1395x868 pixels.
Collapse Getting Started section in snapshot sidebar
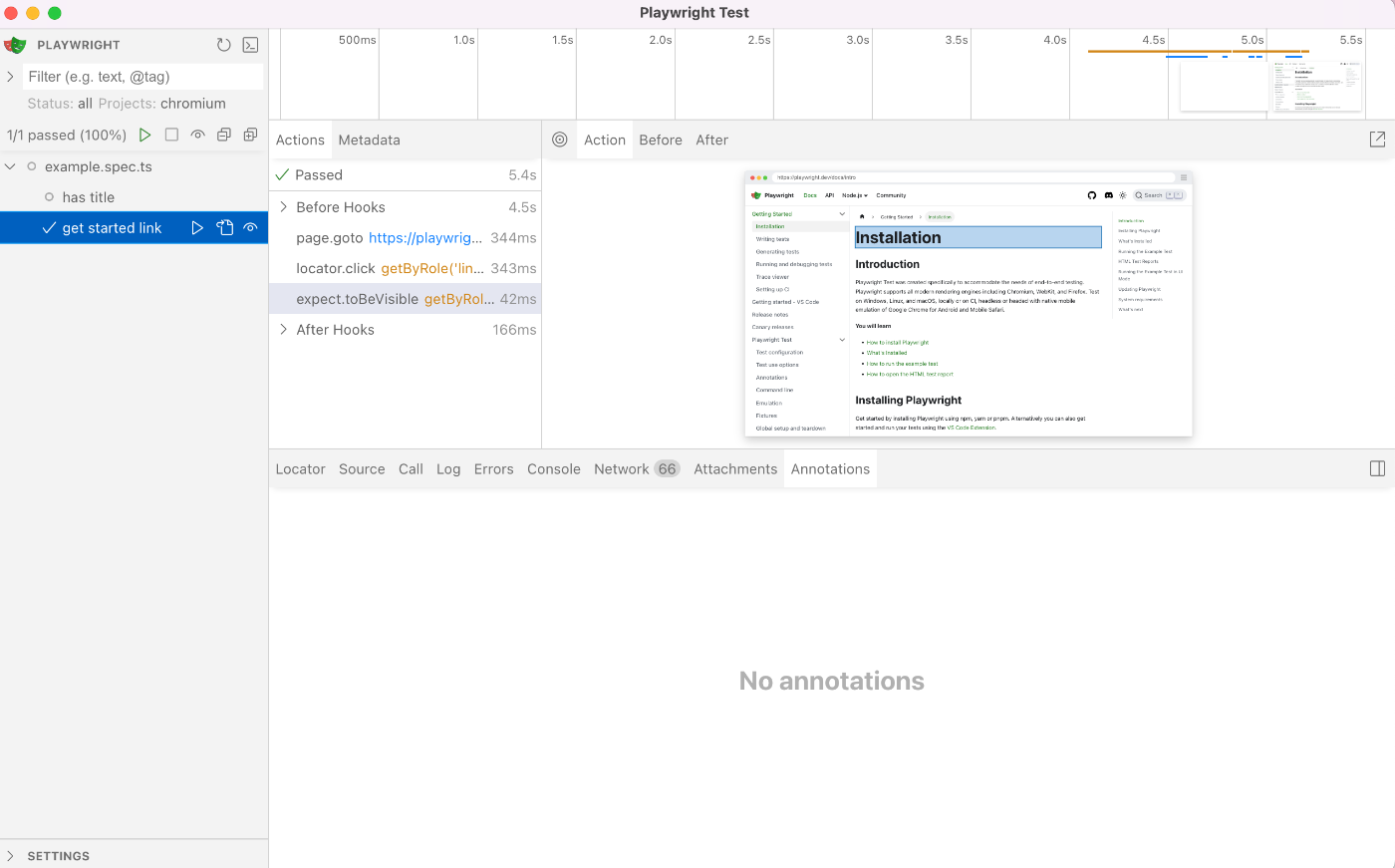tap(842, 214)
